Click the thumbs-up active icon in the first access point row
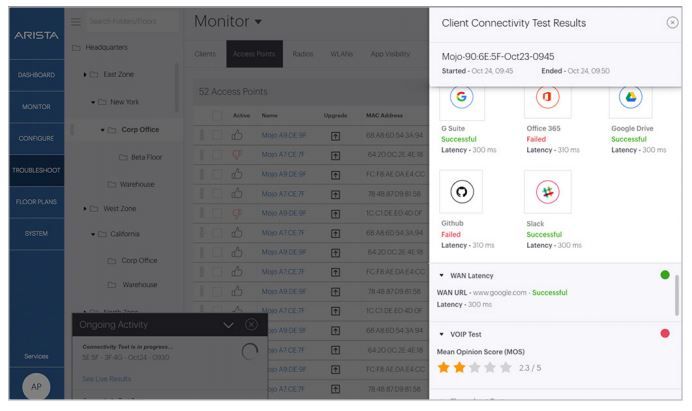The image size is (692, 411). 237,135
